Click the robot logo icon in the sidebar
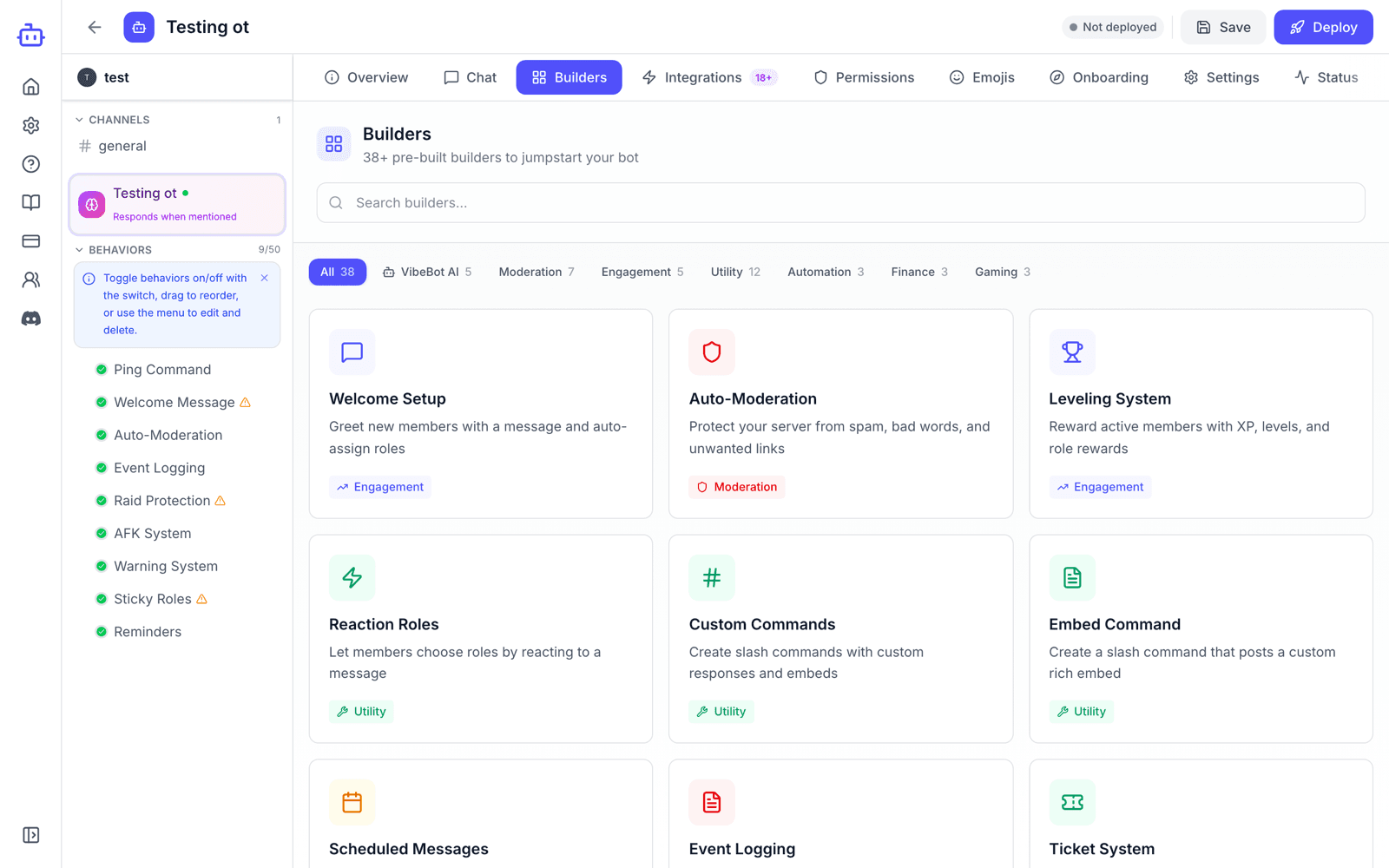Image resolution: width=1389 pixels, height=868 pixels. pos(30,36)
